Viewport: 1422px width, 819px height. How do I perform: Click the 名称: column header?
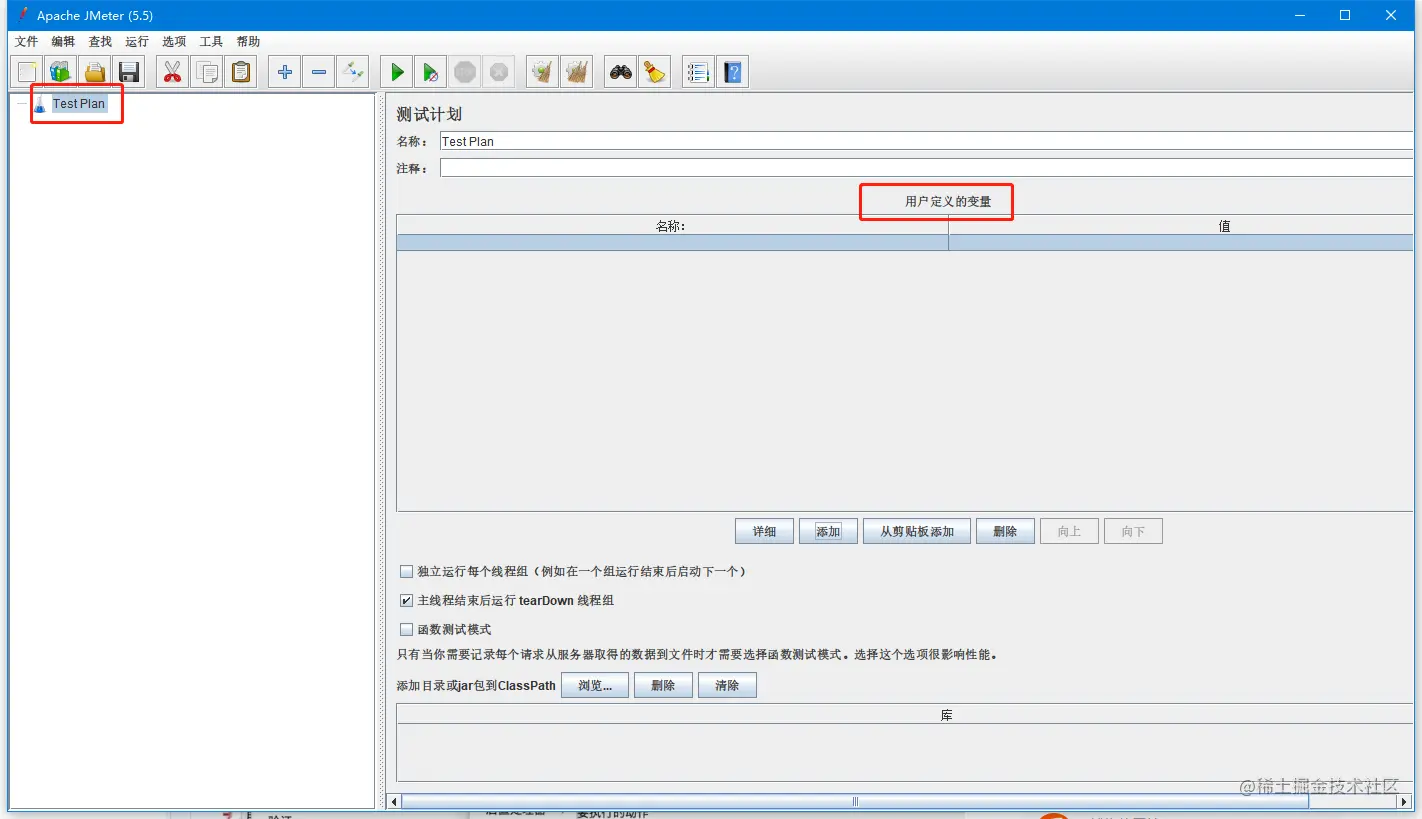point(672,226)
